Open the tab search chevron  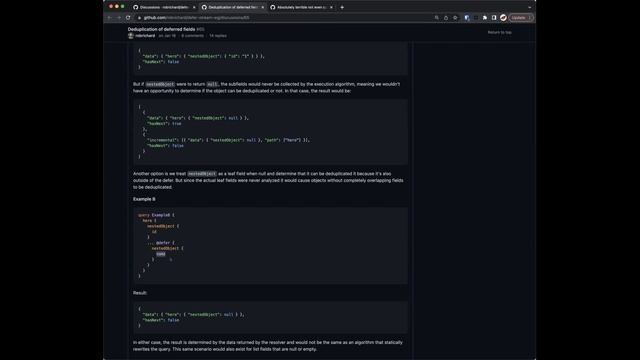tap(529, 7)
